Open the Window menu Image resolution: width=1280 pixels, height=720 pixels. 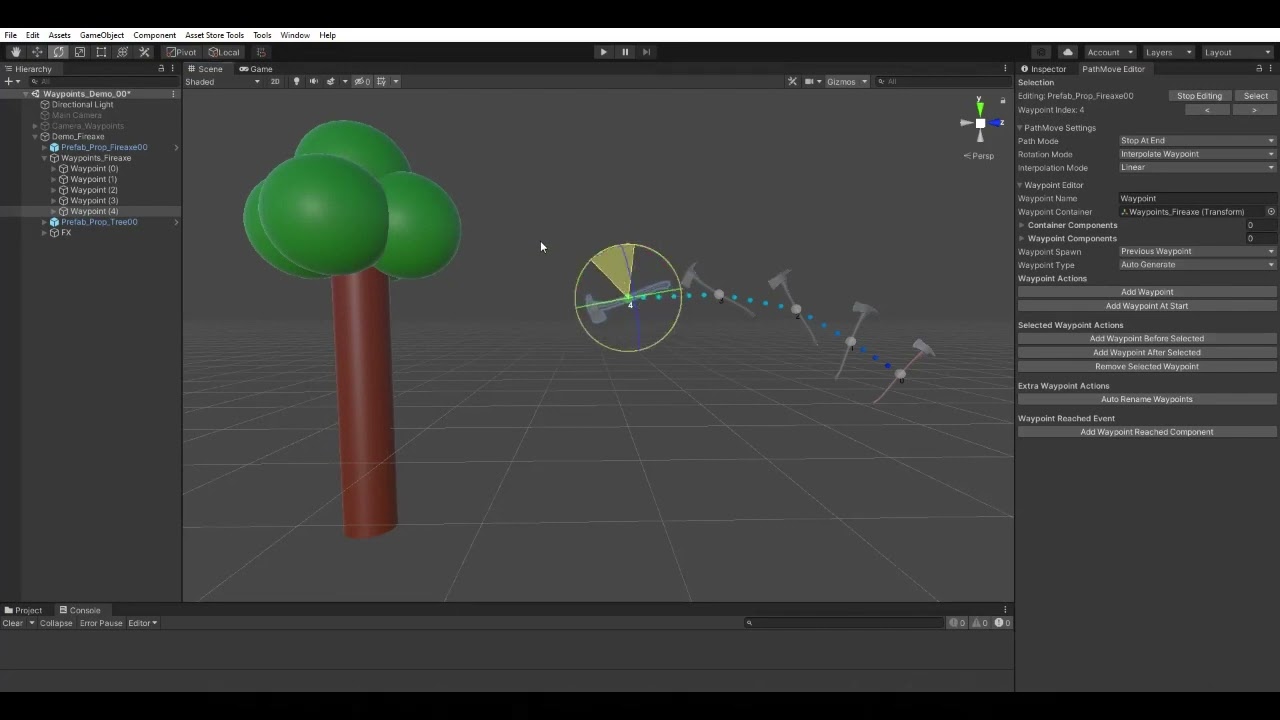[x=295, y=35]
